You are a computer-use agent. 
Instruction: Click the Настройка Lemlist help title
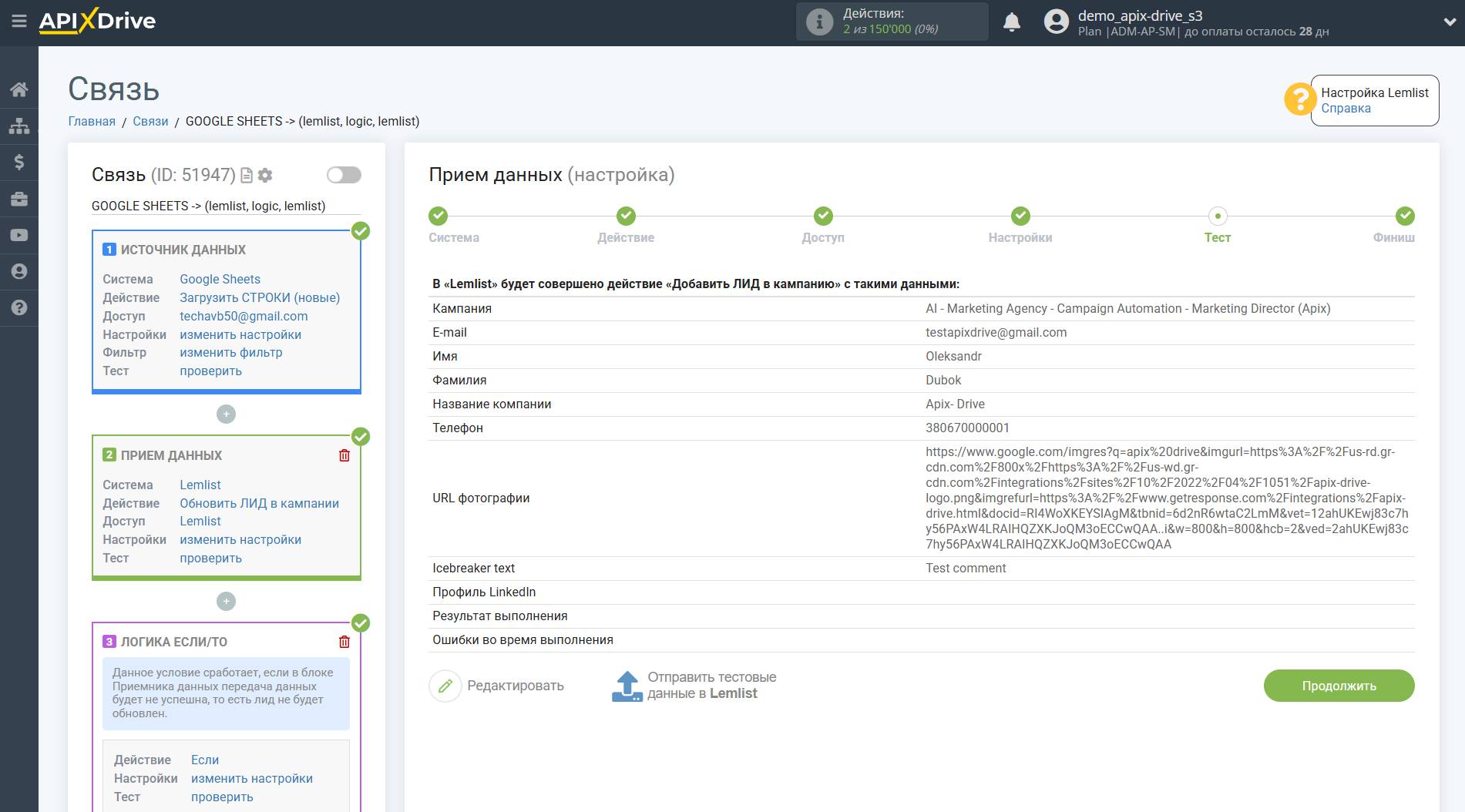tap(1374, 92)
